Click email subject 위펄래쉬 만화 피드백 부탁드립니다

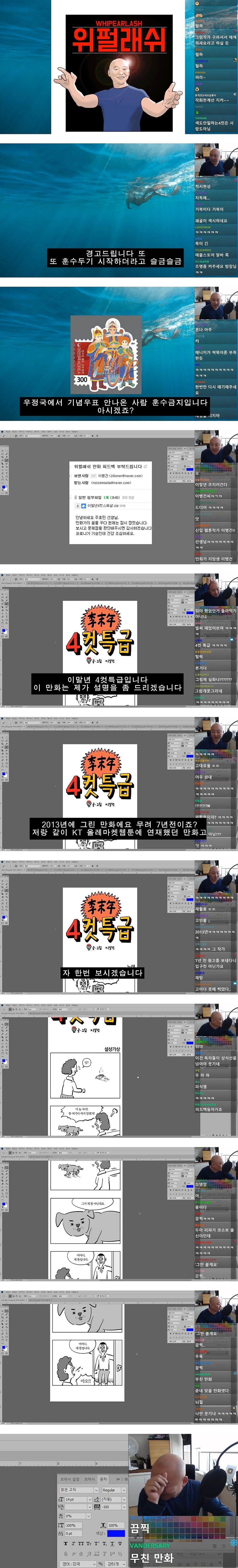[x=108, y=466]
